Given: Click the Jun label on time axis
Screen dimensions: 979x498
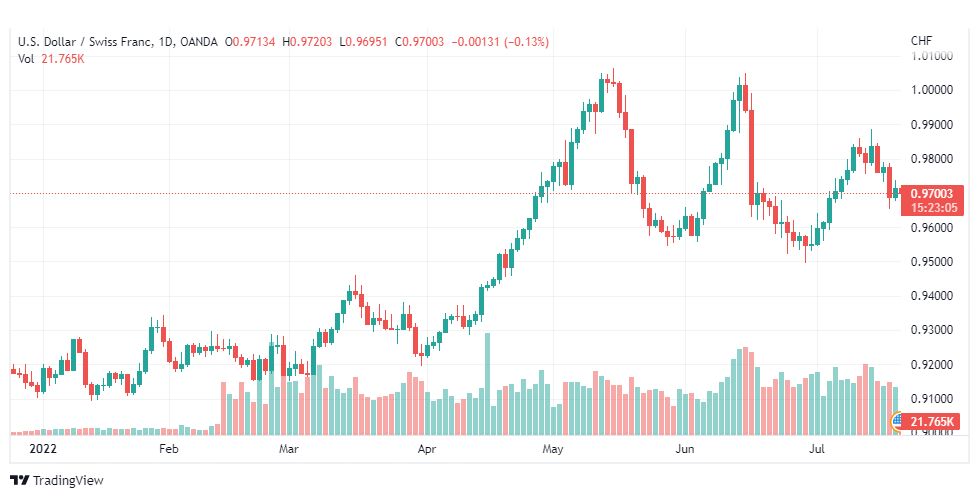Looking at the screenshot, I should [685, 449].
